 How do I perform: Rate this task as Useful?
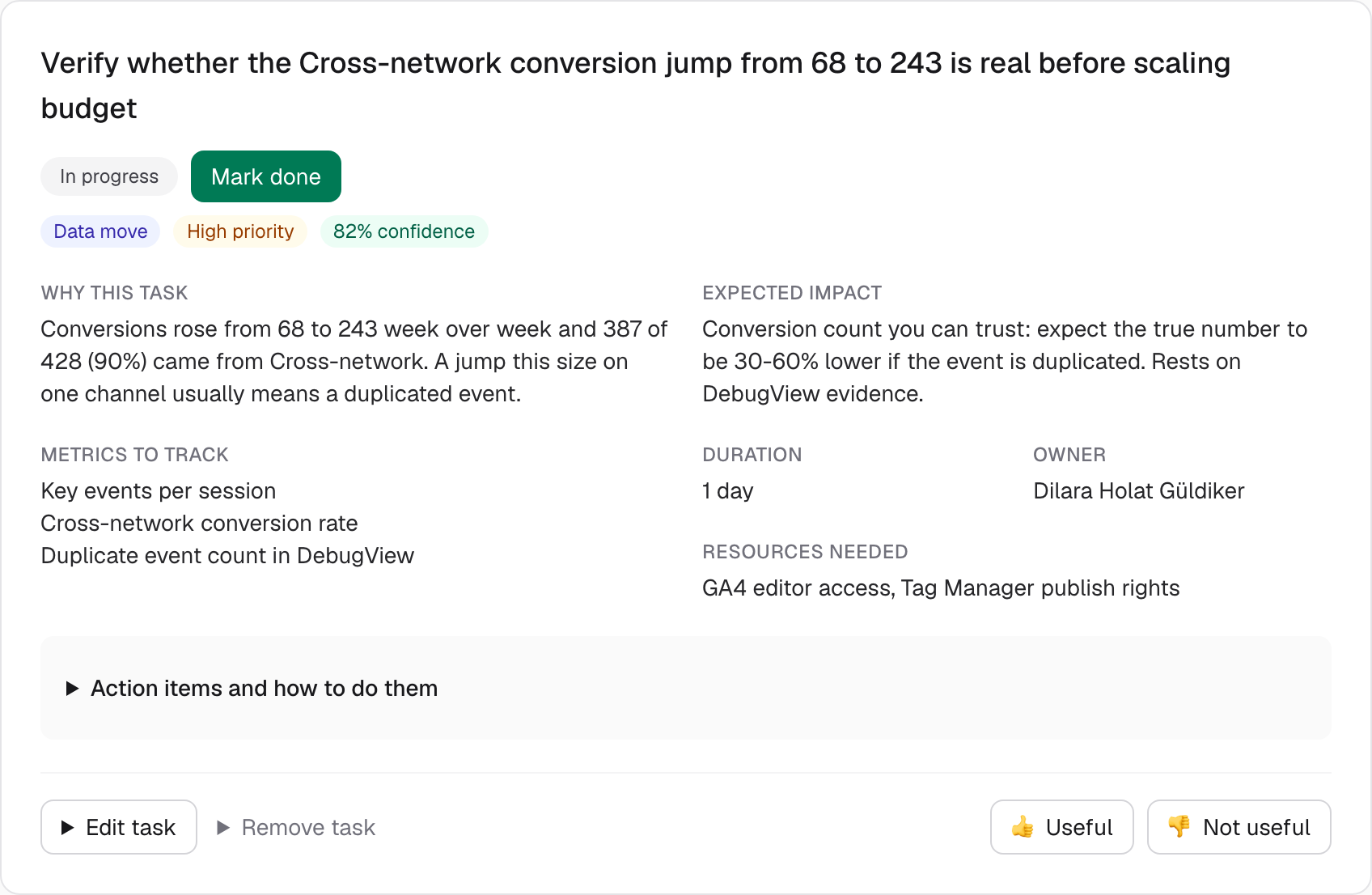1061,827
